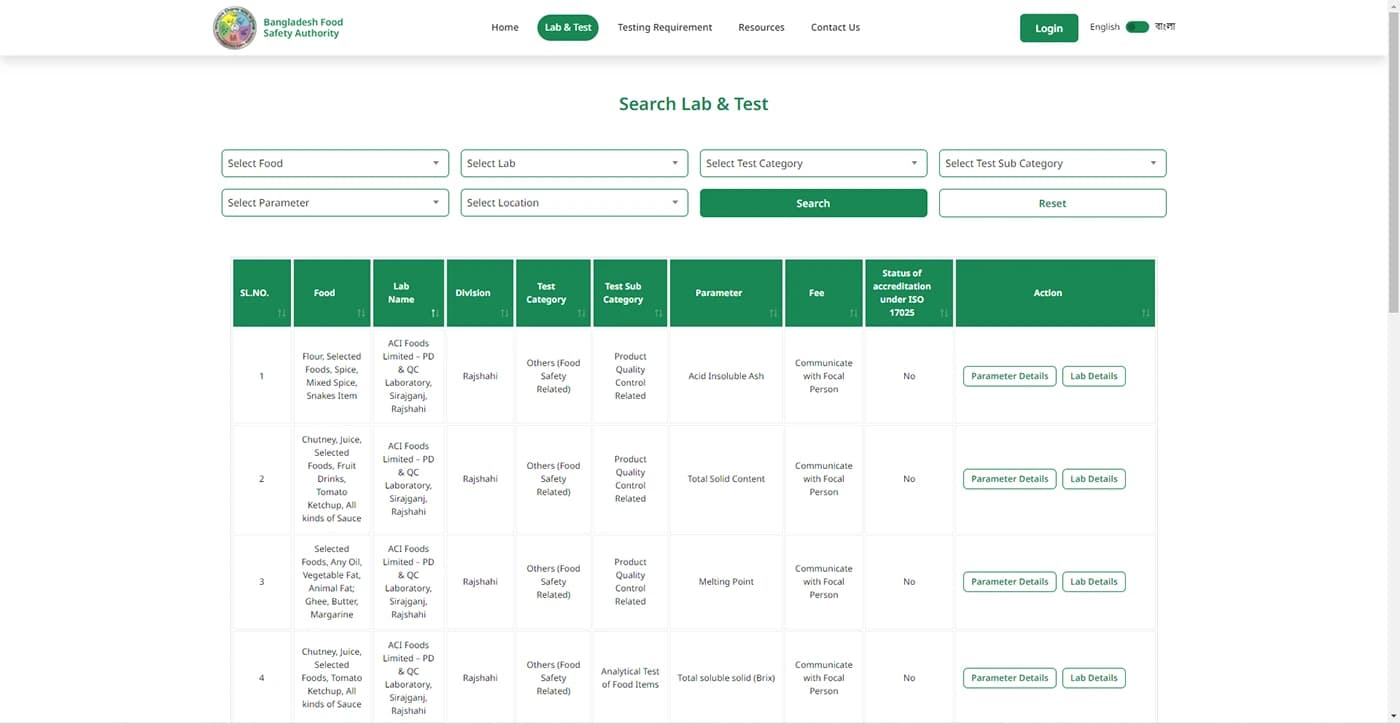
Task: Toggle language between English and Bangla
Action: click(1137, 27)
